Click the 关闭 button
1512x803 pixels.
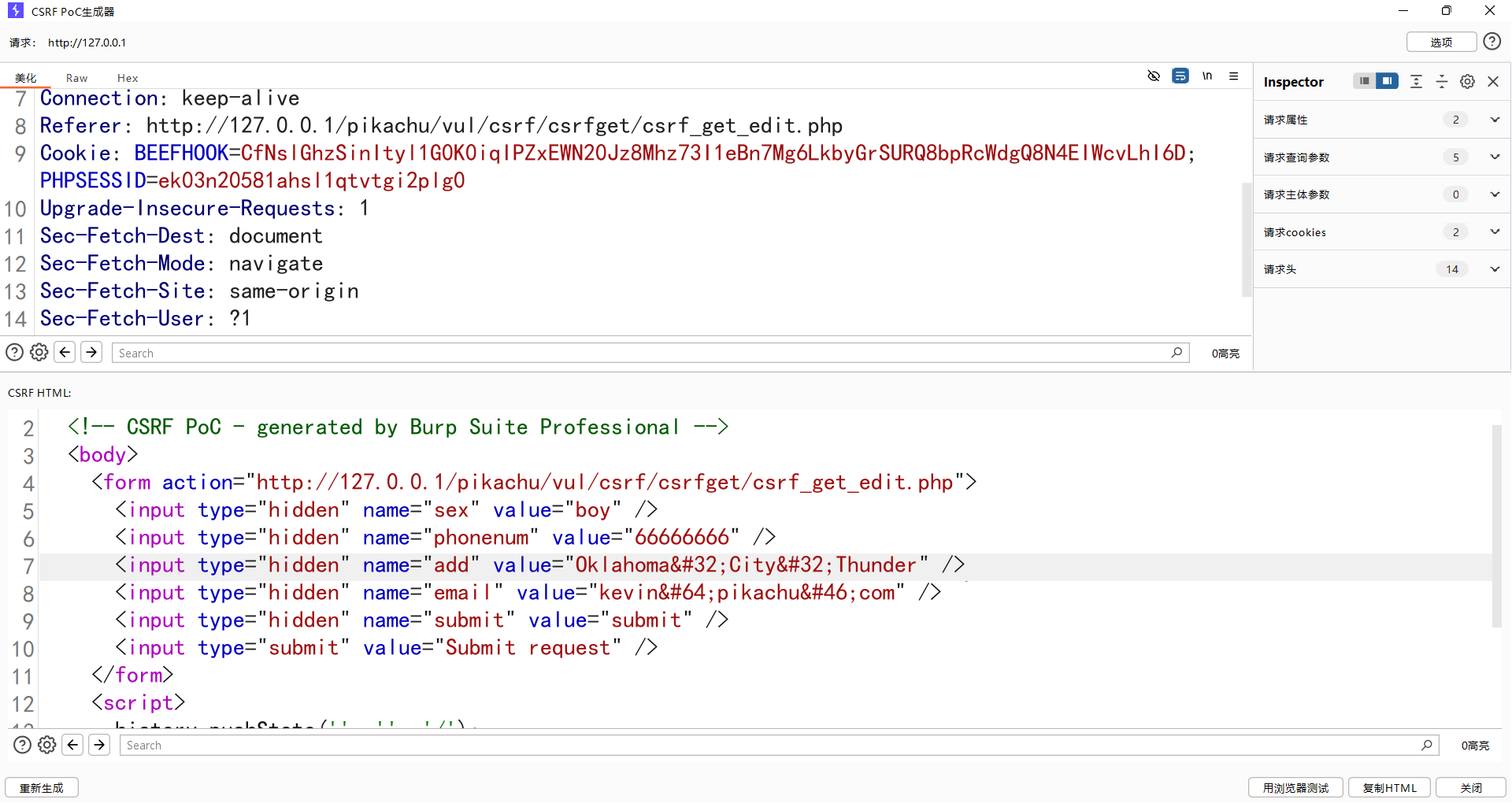point(1471,787)
